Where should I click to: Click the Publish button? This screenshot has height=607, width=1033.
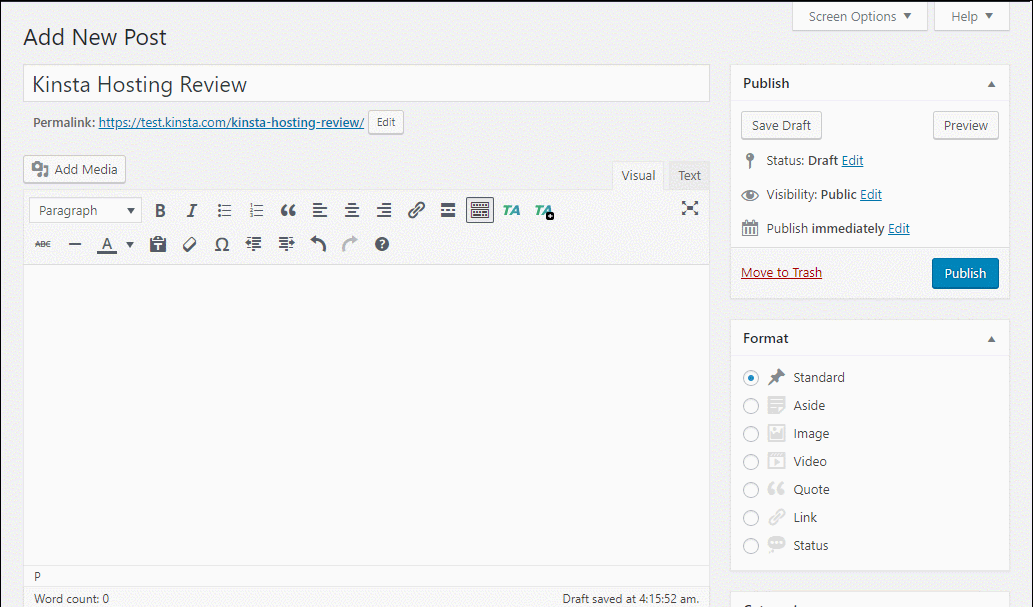click(964, 272)
